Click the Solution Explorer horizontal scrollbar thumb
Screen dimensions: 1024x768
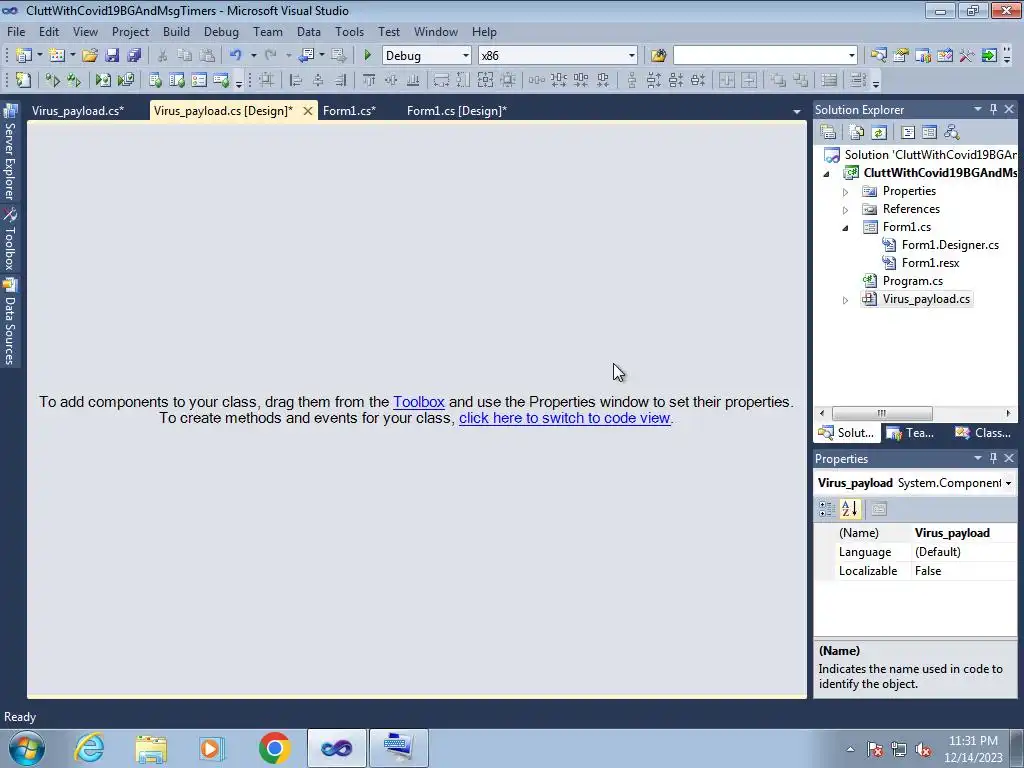[882, 413]
